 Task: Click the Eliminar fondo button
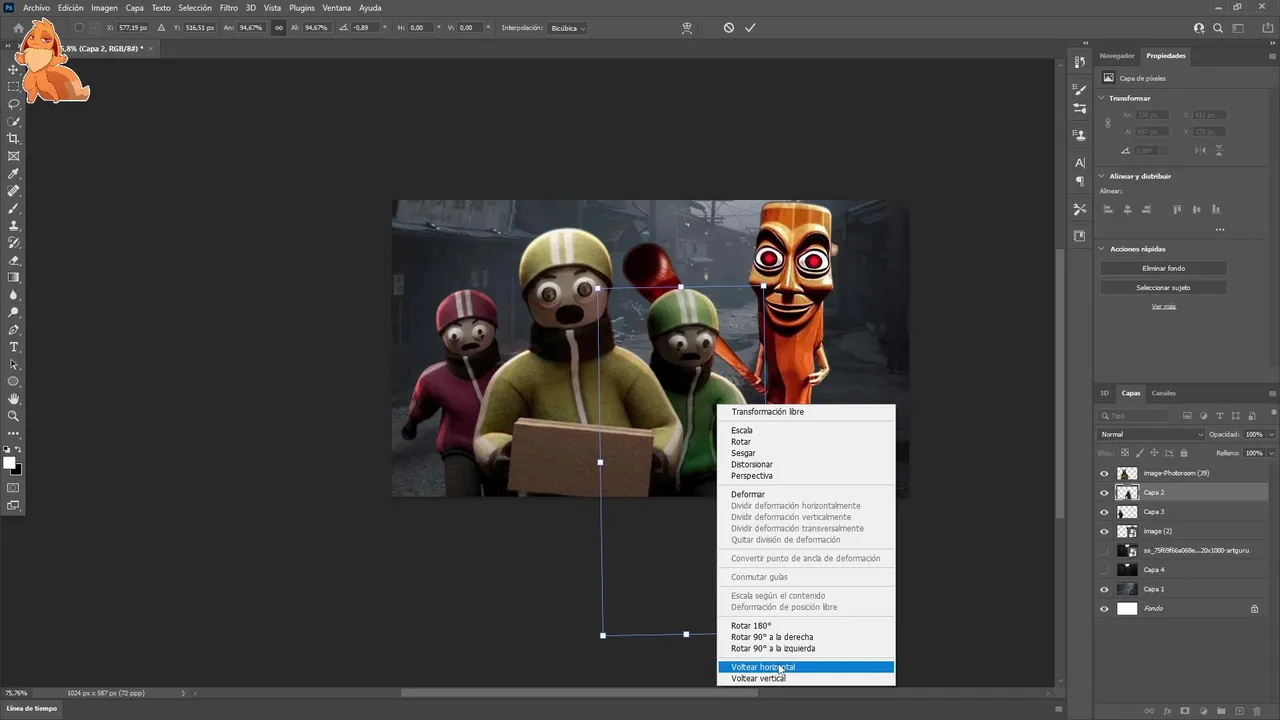1163,268
